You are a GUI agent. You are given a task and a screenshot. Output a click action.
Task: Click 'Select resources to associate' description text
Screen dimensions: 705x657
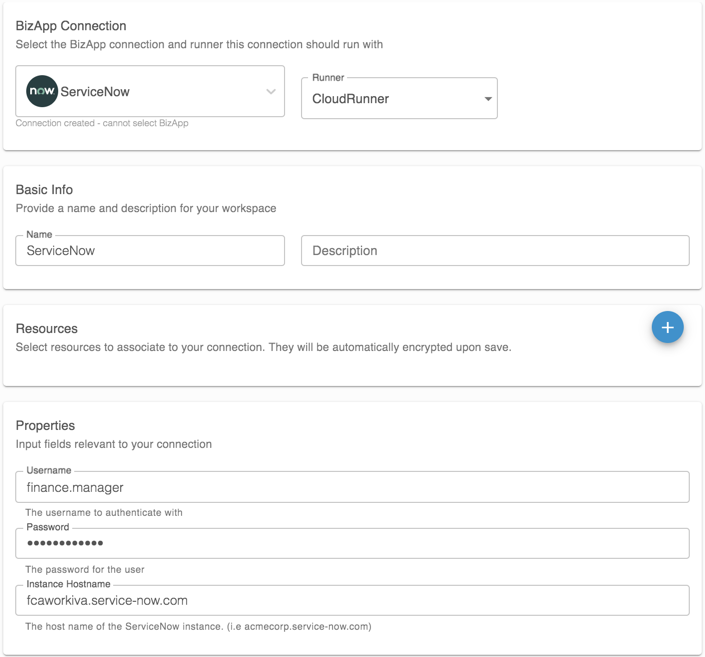263,348
